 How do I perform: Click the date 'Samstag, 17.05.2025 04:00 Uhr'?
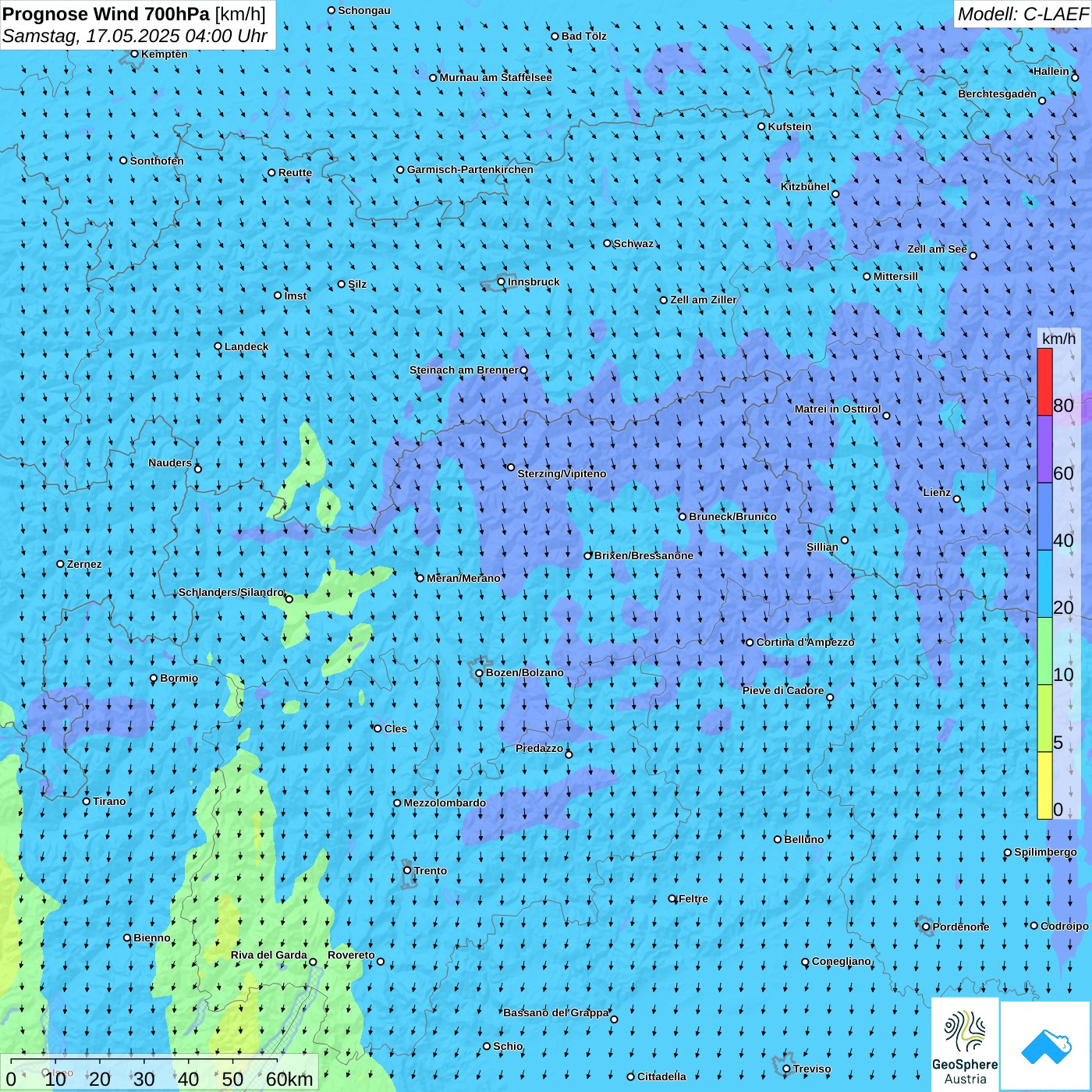pyautogui.click(x=135, y=36)
